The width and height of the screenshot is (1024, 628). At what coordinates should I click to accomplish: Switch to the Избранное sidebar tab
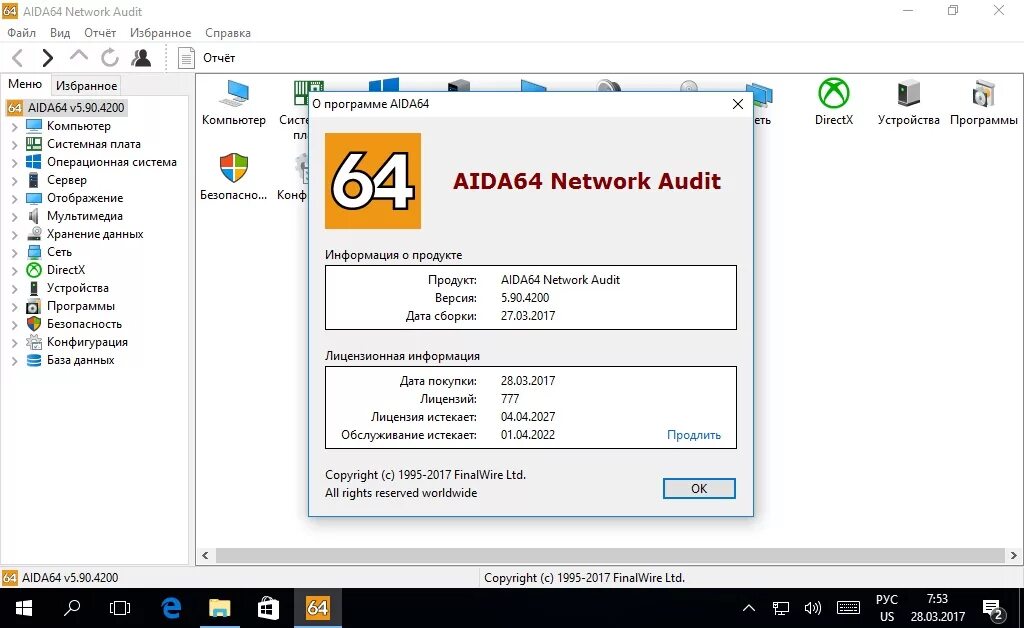(x=86, y=86)
